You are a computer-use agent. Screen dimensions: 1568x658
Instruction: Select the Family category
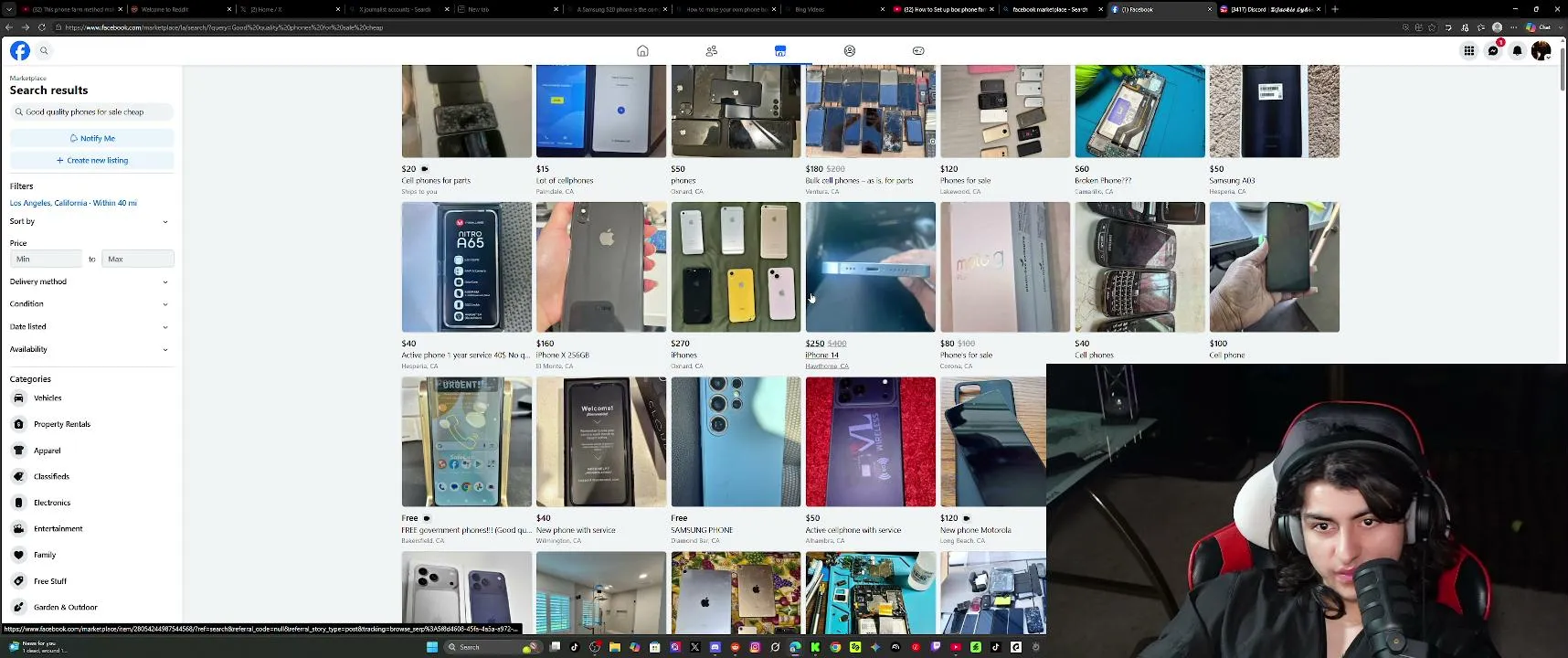click(91, 555)
